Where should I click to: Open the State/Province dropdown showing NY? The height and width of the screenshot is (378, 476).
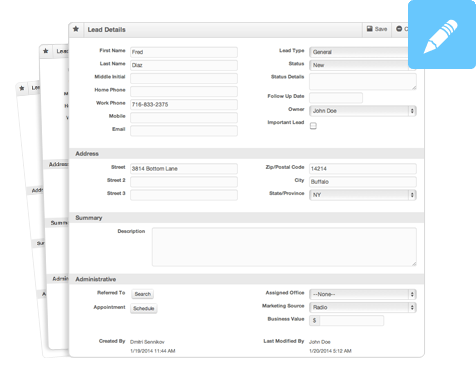363,195
